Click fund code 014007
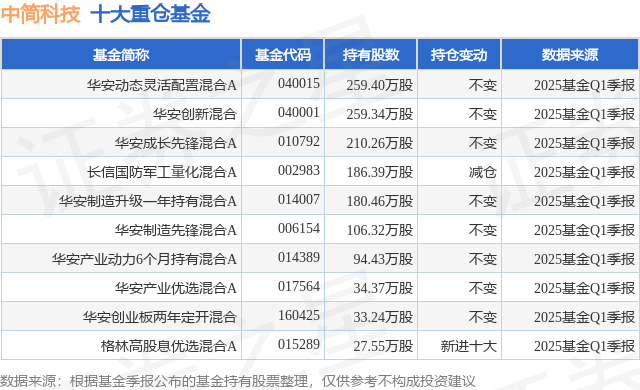Screen dimensions: 640x390 299,199
